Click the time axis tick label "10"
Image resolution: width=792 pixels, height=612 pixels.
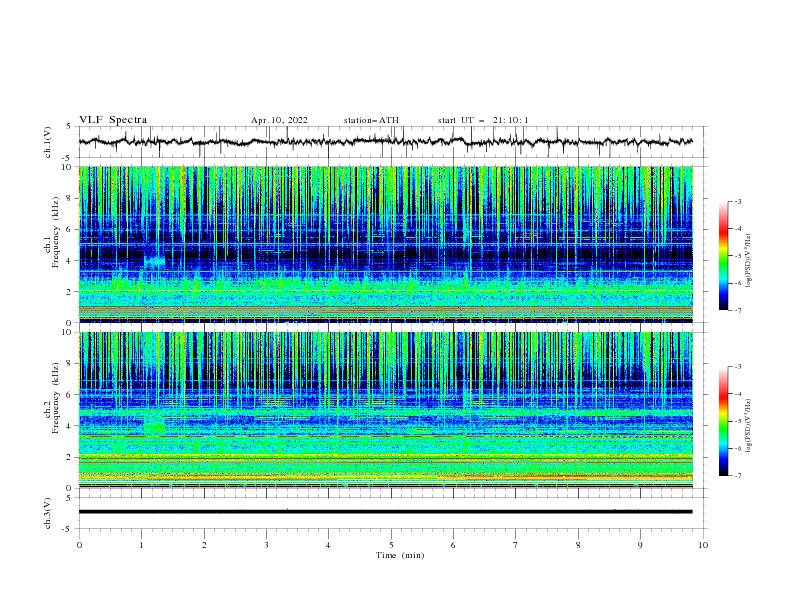pos(703,545)
